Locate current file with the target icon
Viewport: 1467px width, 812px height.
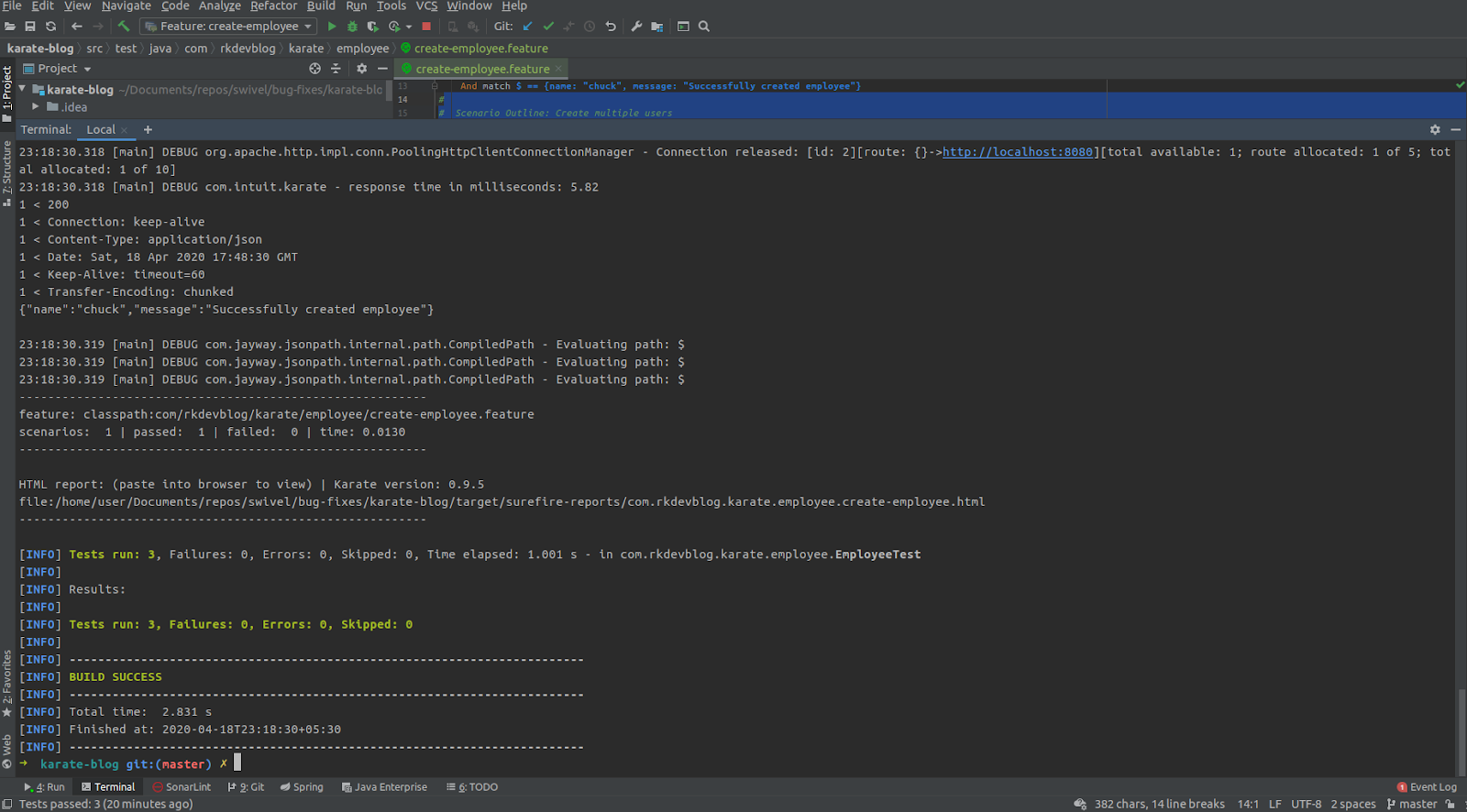(314, 69)
